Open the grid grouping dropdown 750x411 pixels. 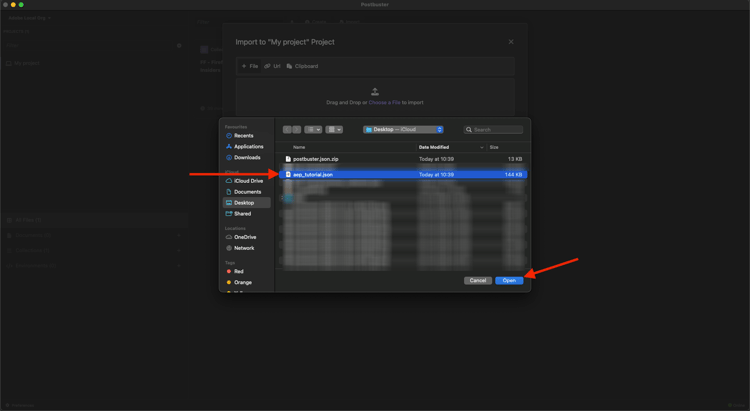334,130
